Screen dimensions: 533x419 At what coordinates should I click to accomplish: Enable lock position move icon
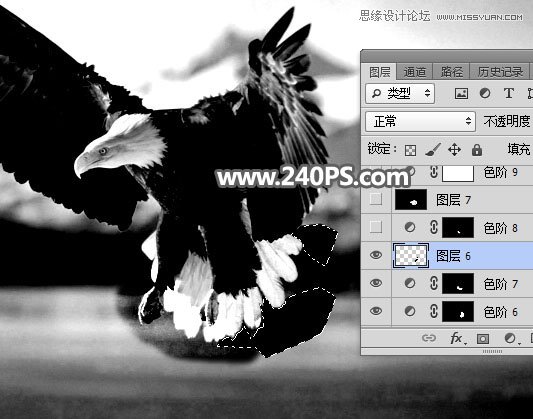tap(454, 150)
